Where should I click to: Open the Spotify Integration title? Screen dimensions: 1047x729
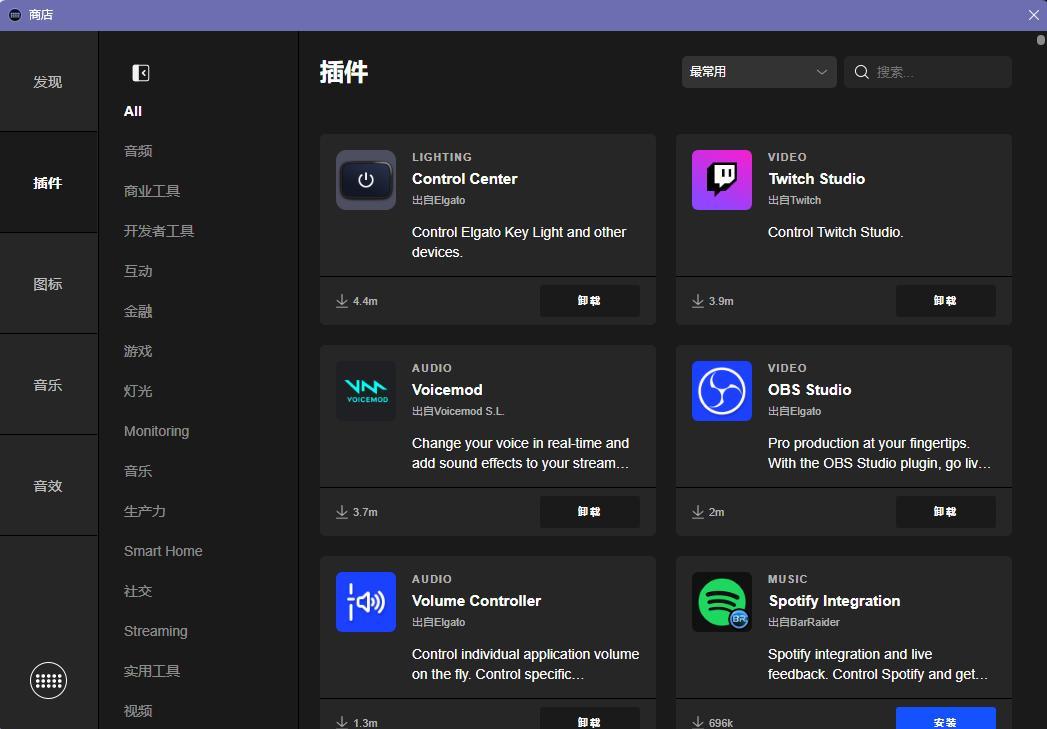(834, 601)
